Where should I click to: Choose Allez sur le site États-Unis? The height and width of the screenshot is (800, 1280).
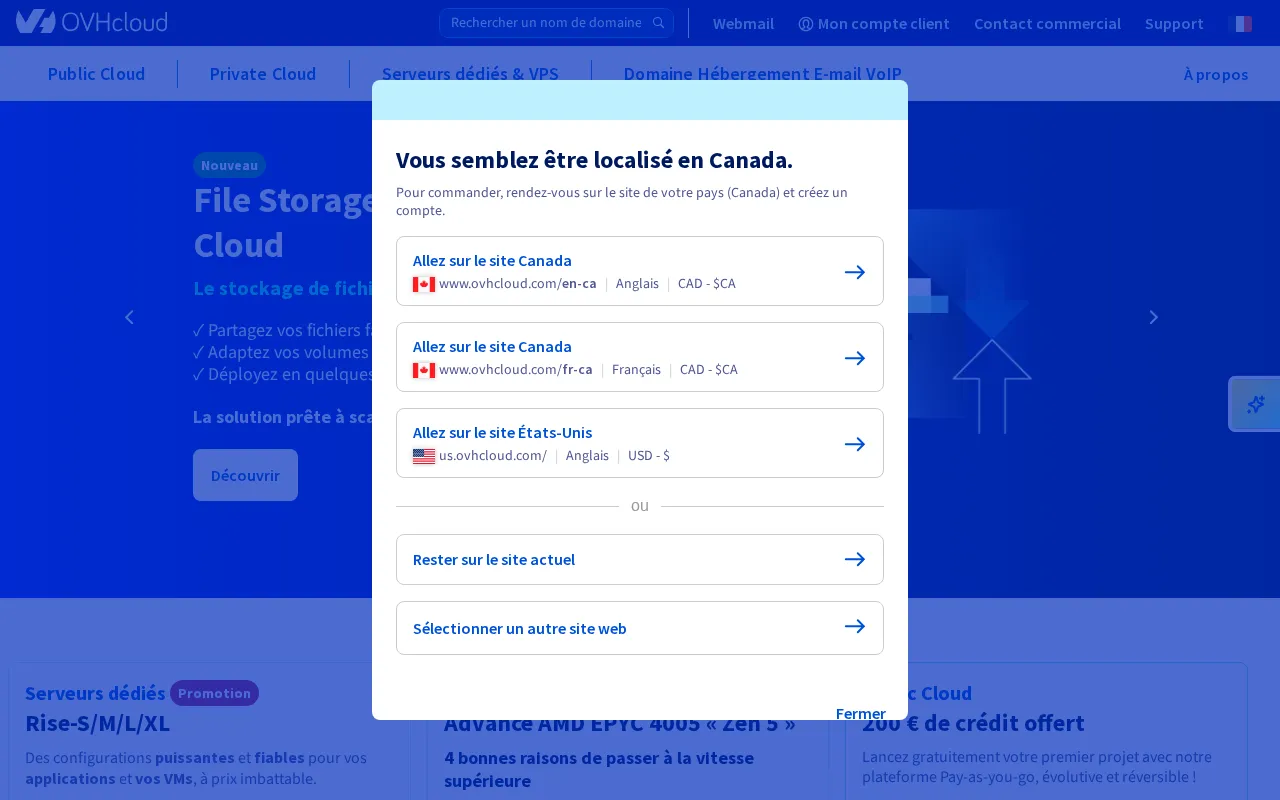coord(640,443)
